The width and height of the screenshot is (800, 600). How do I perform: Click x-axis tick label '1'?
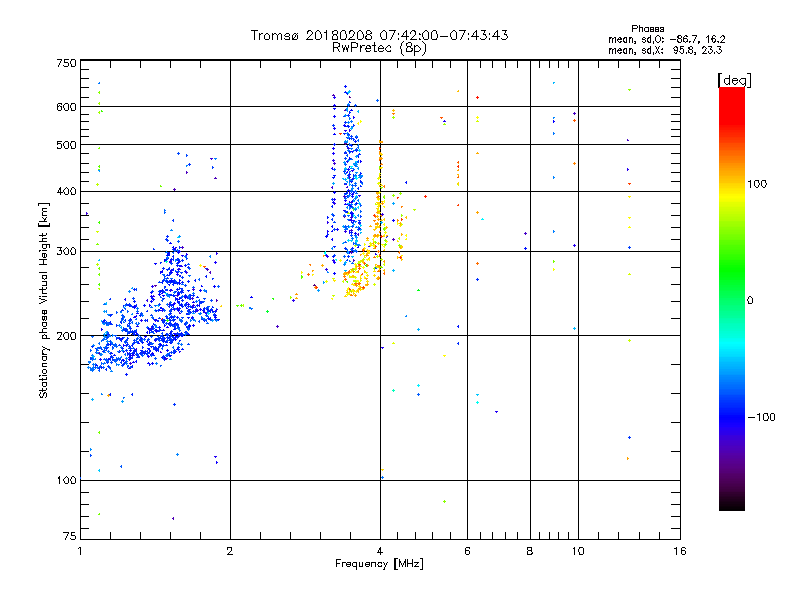click(x=80, y=551)
